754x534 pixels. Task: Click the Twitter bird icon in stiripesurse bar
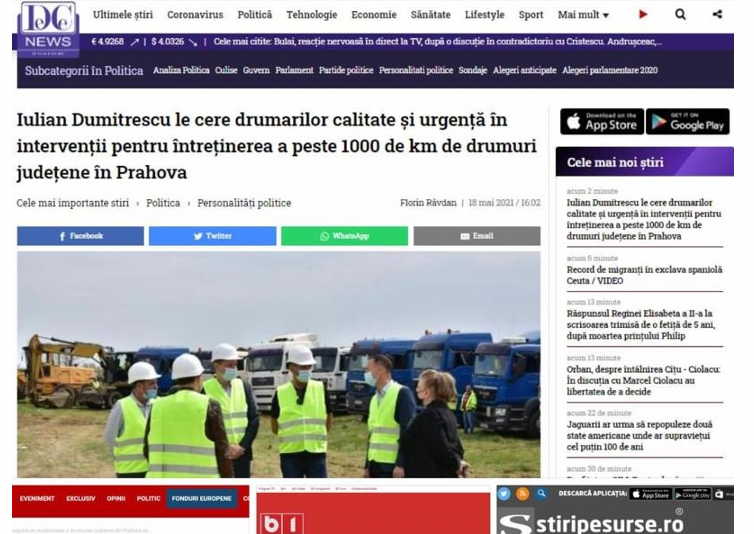(504, 494)
